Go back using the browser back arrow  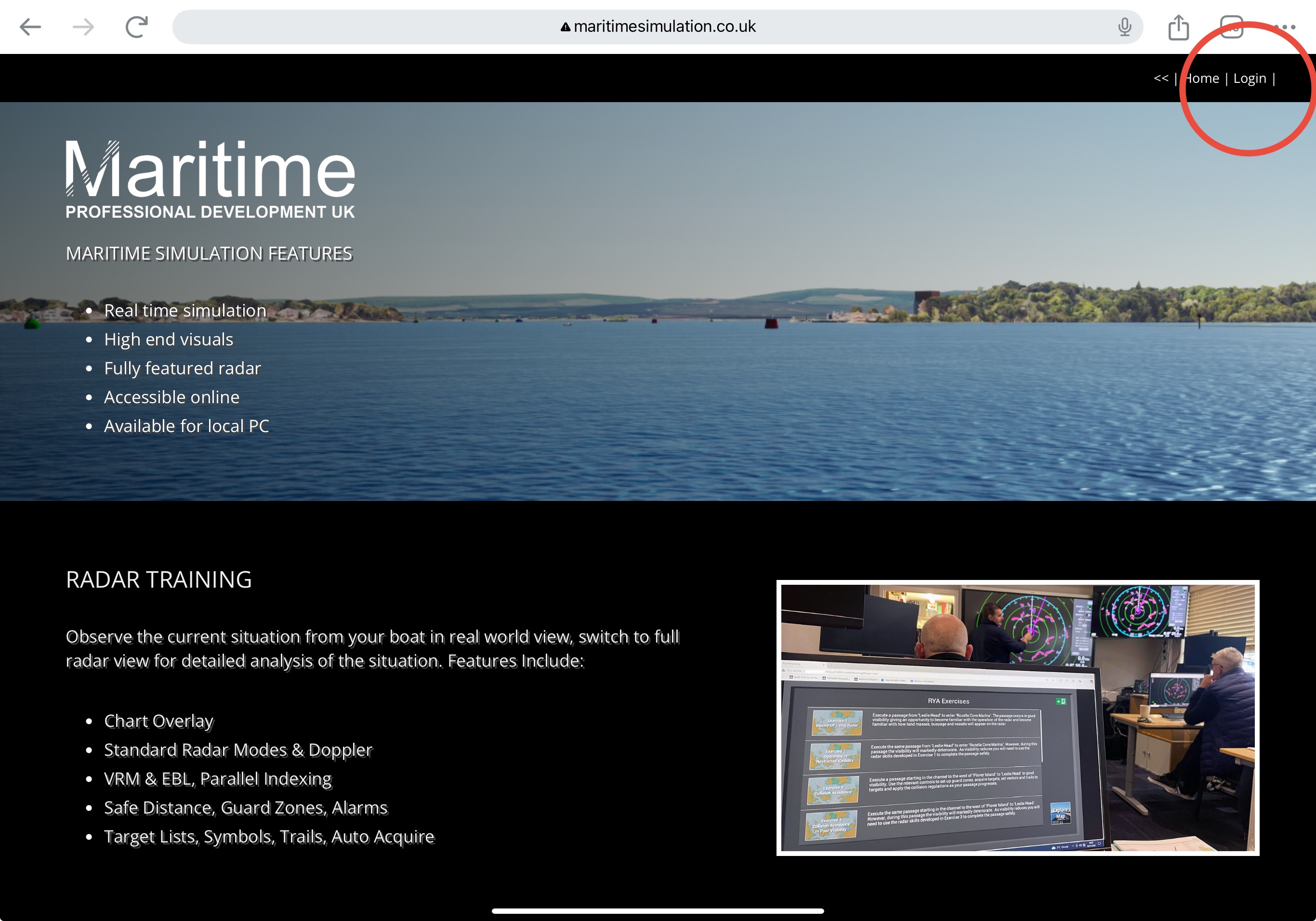30,27
